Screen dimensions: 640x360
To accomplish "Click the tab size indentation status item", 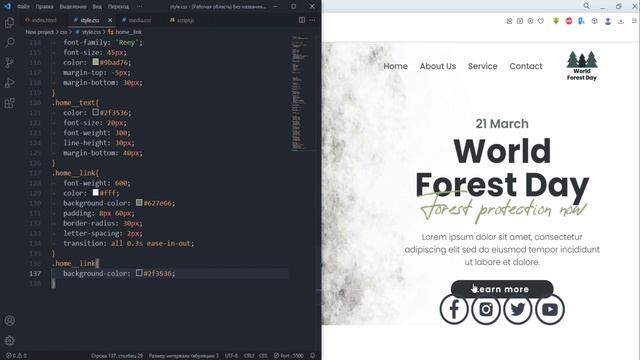I will tap(184, 356).
